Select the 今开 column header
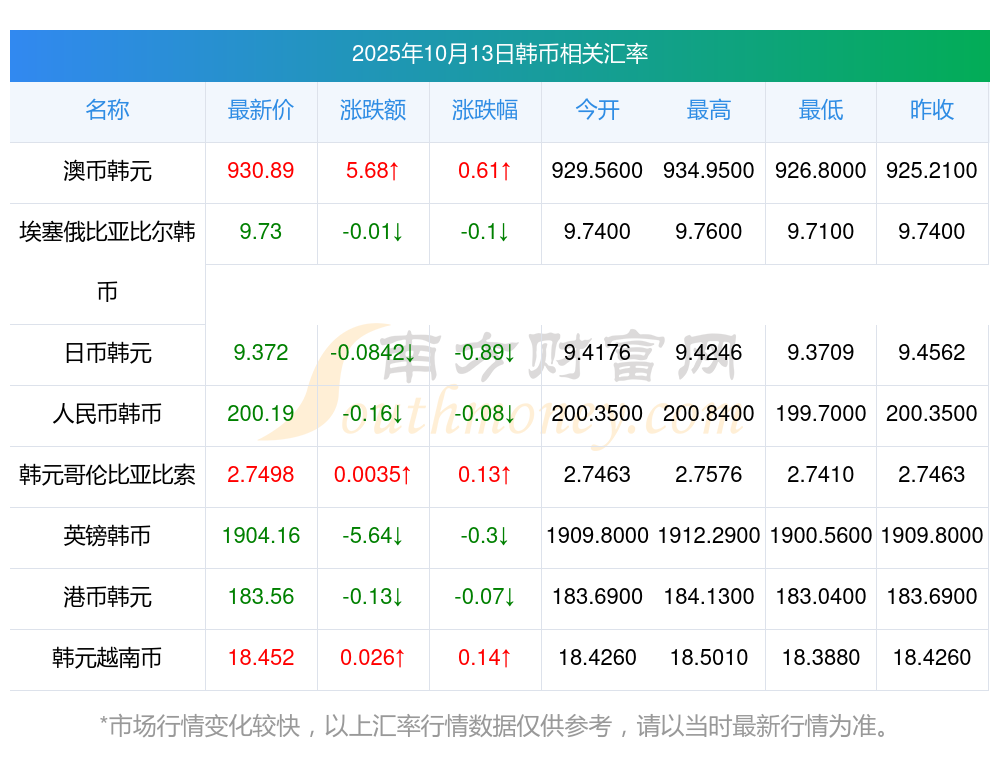The image size is (1000, 757). (x=597, y=110)
